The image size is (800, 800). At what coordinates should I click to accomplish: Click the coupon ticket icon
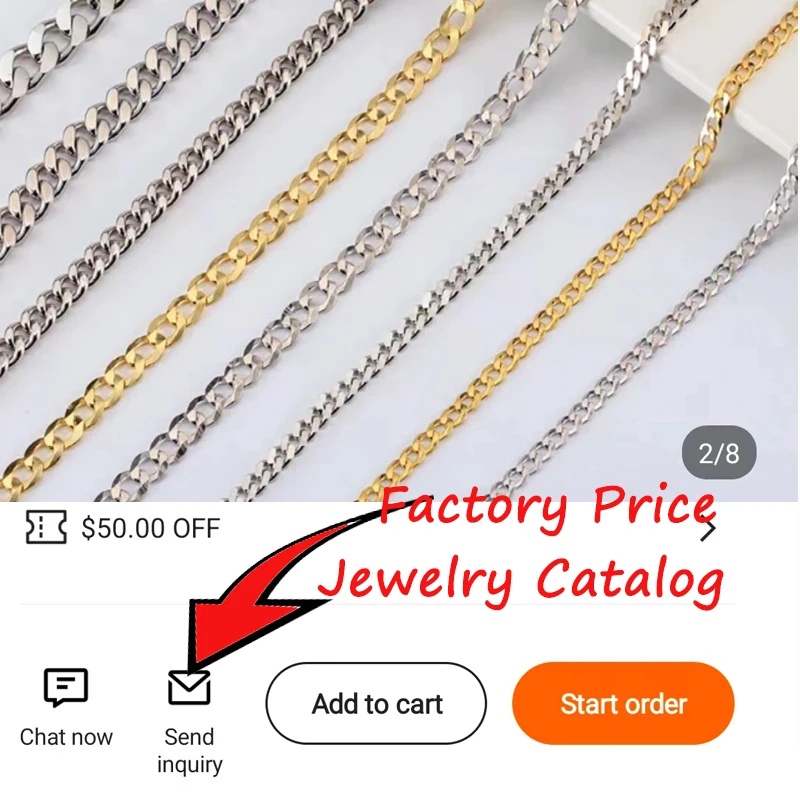point(46,527)
